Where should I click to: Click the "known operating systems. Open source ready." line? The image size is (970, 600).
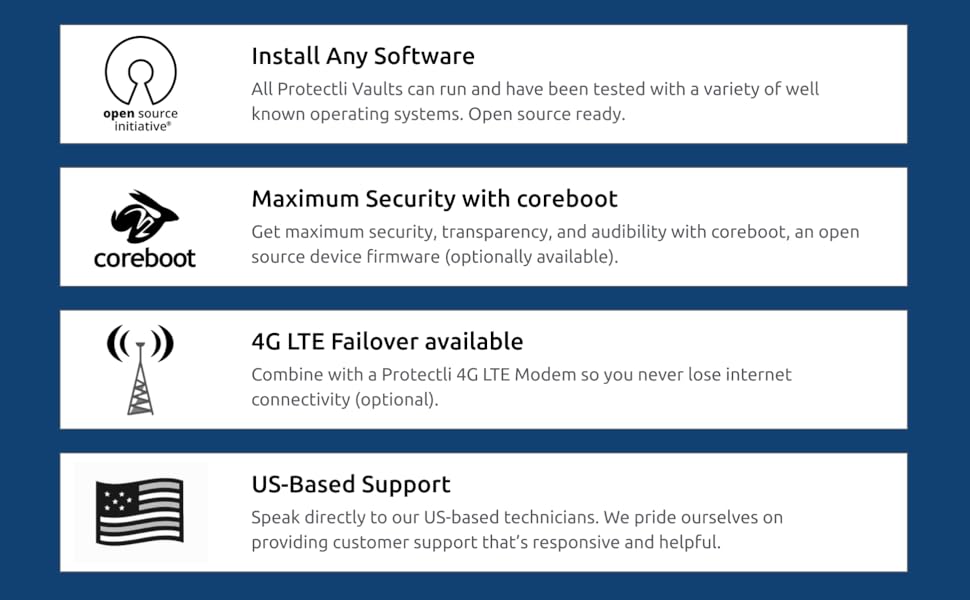point(438,114)
